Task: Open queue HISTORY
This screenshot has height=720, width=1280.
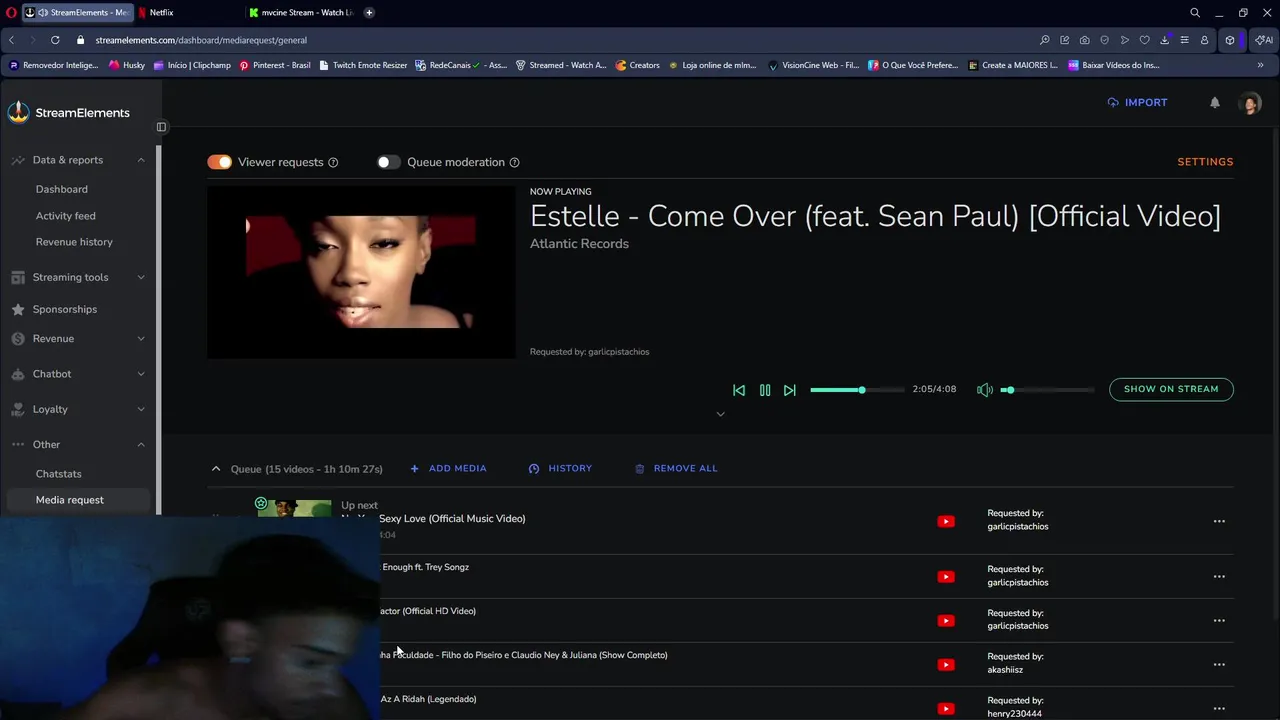Action: (x=560, y=468)
